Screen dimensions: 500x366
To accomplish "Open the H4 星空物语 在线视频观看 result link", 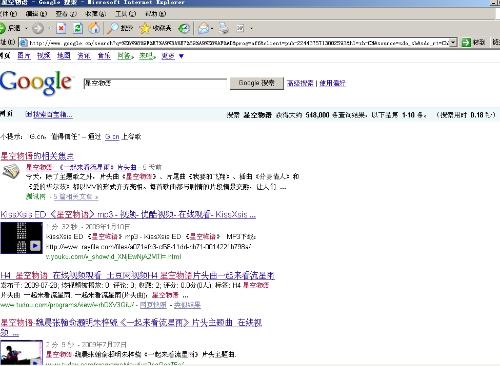I will pyautogui.click(x=137, y=275).
